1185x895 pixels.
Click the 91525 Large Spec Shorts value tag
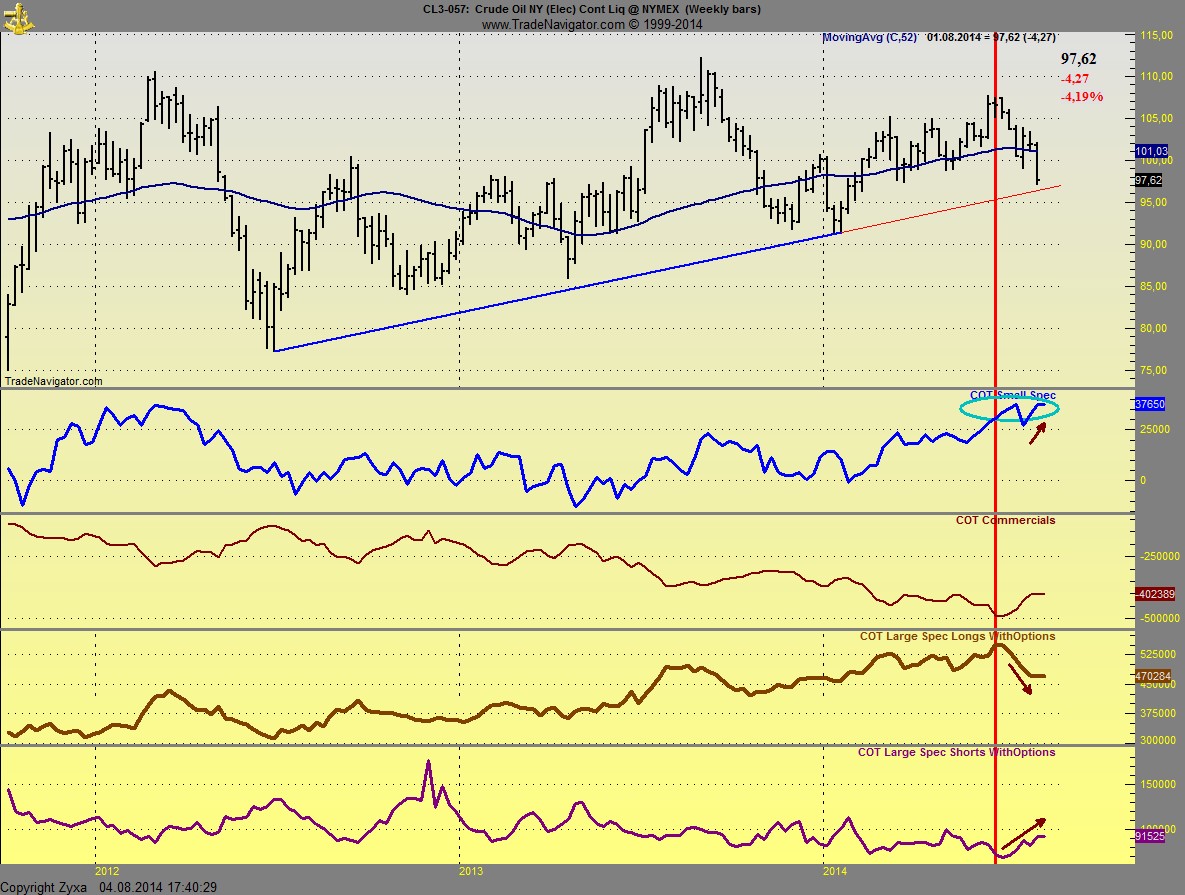click(1151, 836)
